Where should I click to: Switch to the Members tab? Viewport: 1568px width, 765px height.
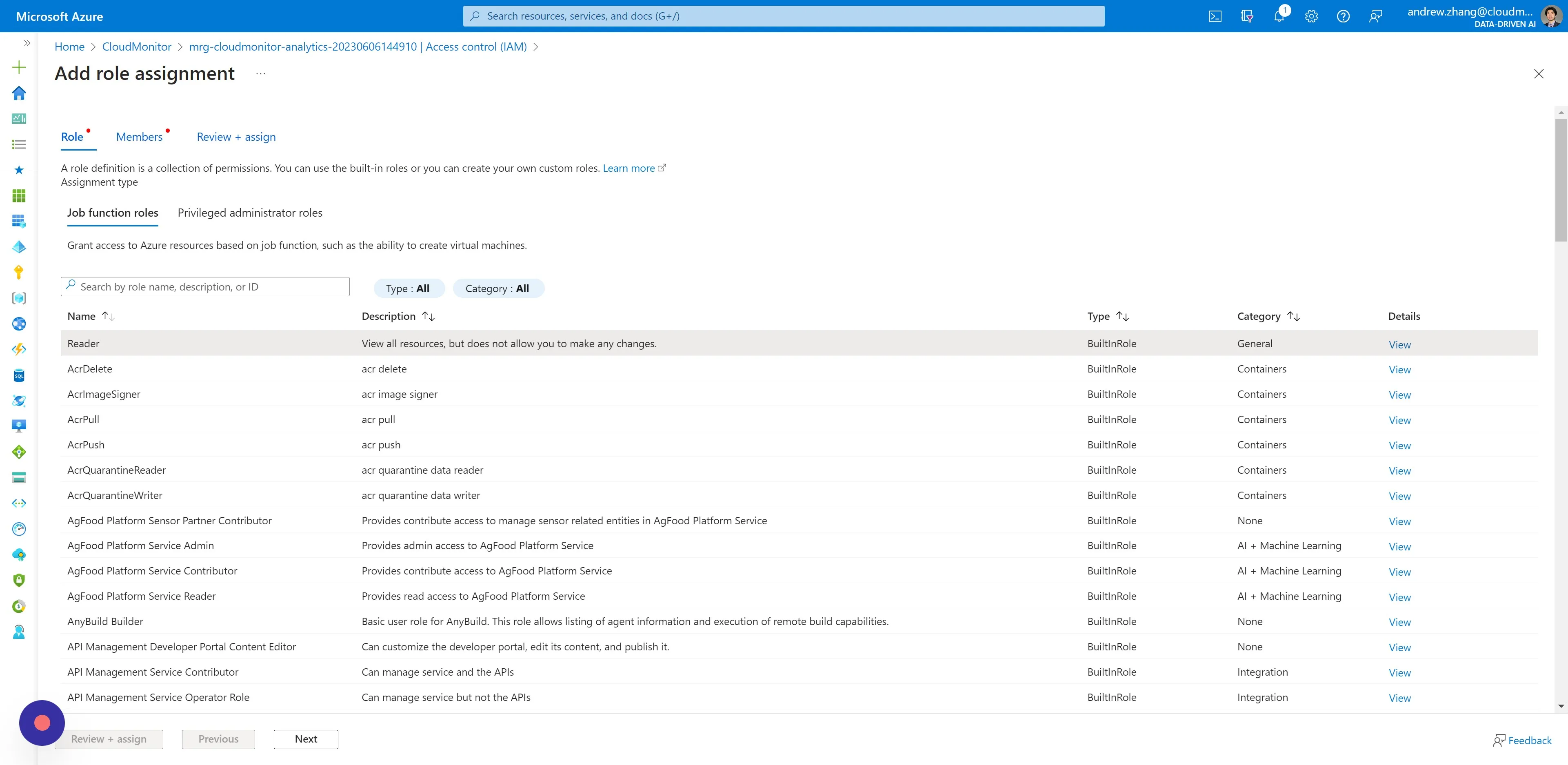coord(140,137)
